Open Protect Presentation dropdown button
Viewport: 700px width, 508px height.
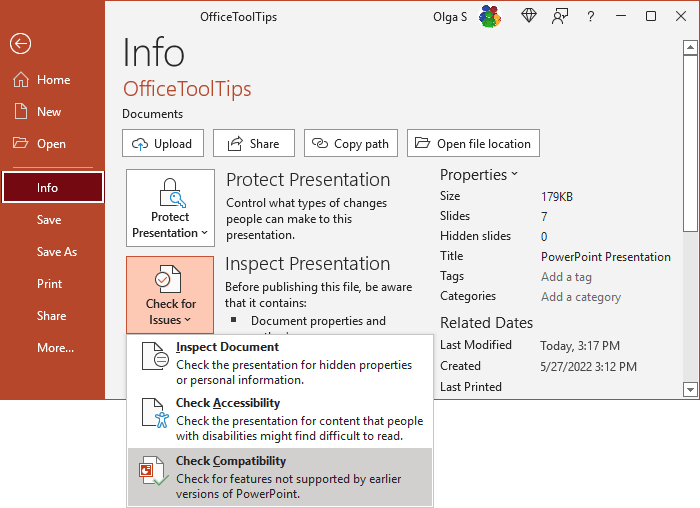[x=170, y=208]
